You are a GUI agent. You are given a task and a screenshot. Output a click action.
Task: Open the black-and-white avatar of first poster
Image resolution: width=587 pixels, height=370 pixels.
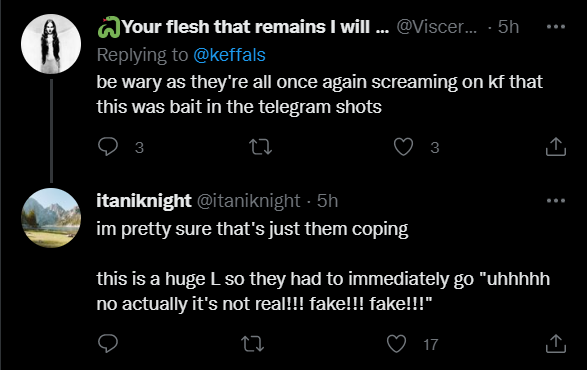[51, 44]
